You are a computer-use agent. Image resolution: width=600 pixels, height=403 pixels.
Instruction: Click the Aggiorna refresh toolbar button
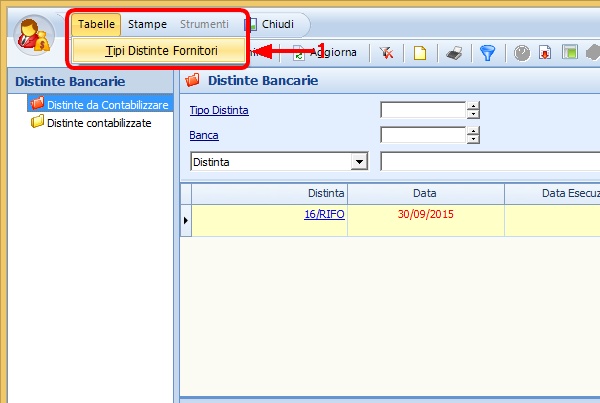point(324,52)
